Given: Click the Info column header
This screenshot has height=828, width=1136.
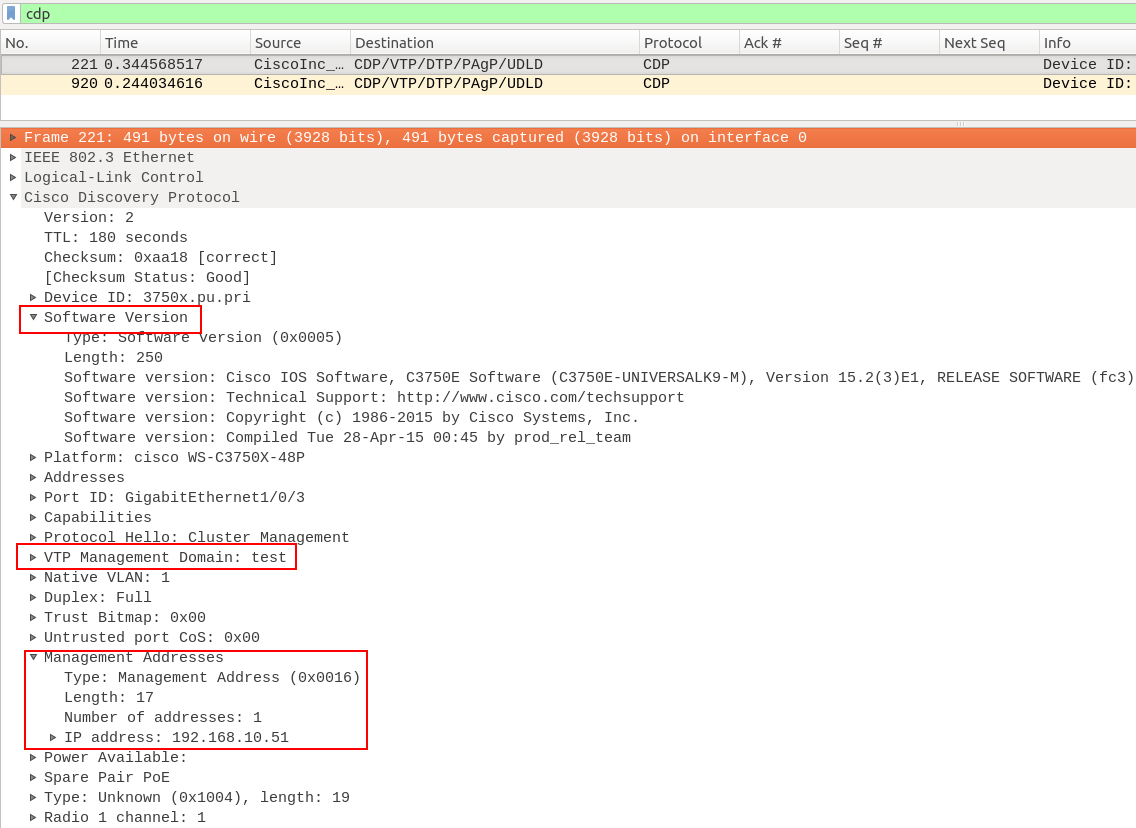Looking at the screenshot, I should click(x=1087, y=43).
